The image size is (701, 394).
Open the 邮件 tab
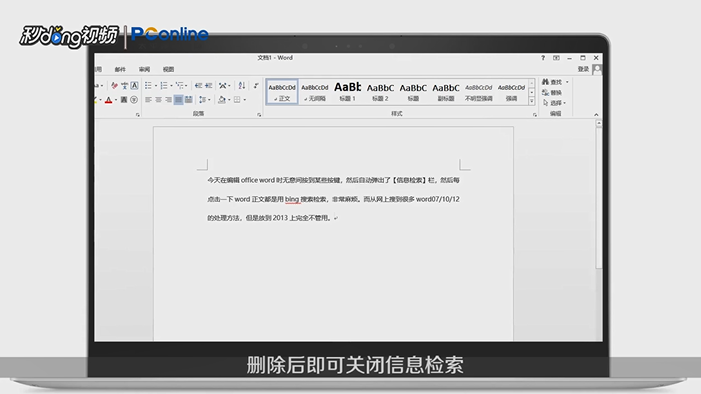pyautogui.click(x=120, y=69)
